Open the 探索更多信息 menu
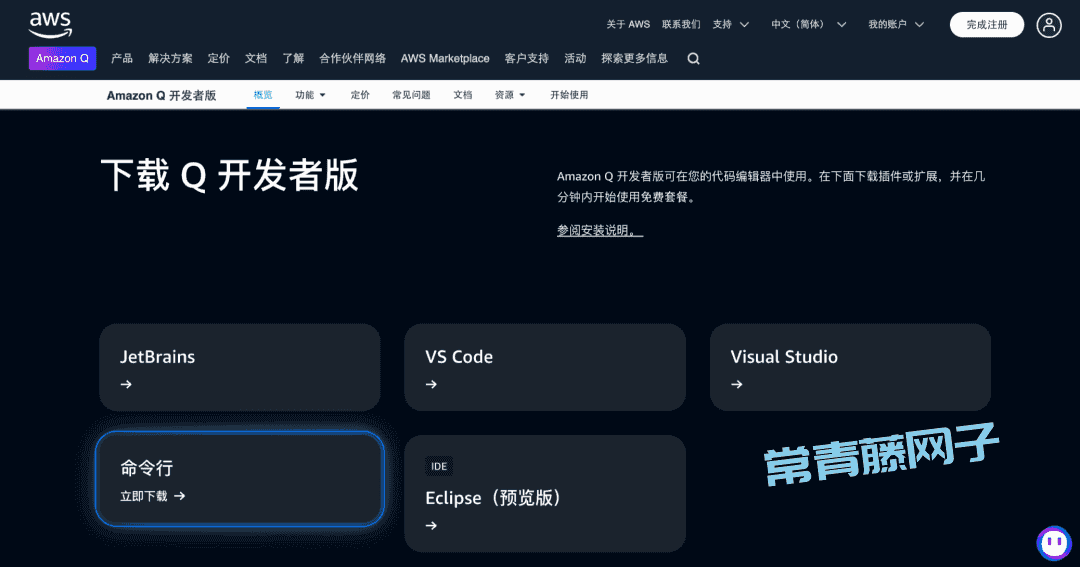This screenshot has width=1080, height=567. tap(634, 59)
